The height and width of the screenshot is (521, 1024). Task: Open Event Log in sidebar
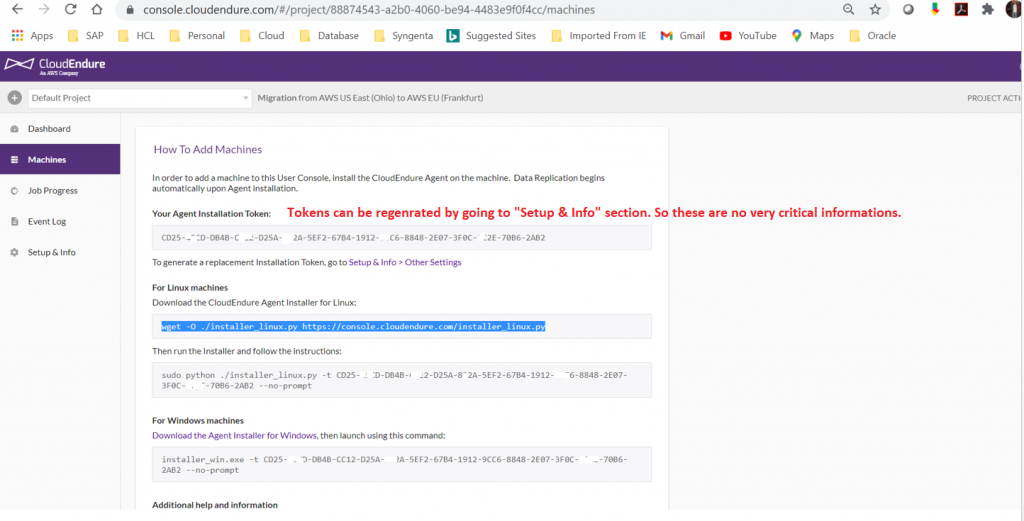tap(60, 221)
